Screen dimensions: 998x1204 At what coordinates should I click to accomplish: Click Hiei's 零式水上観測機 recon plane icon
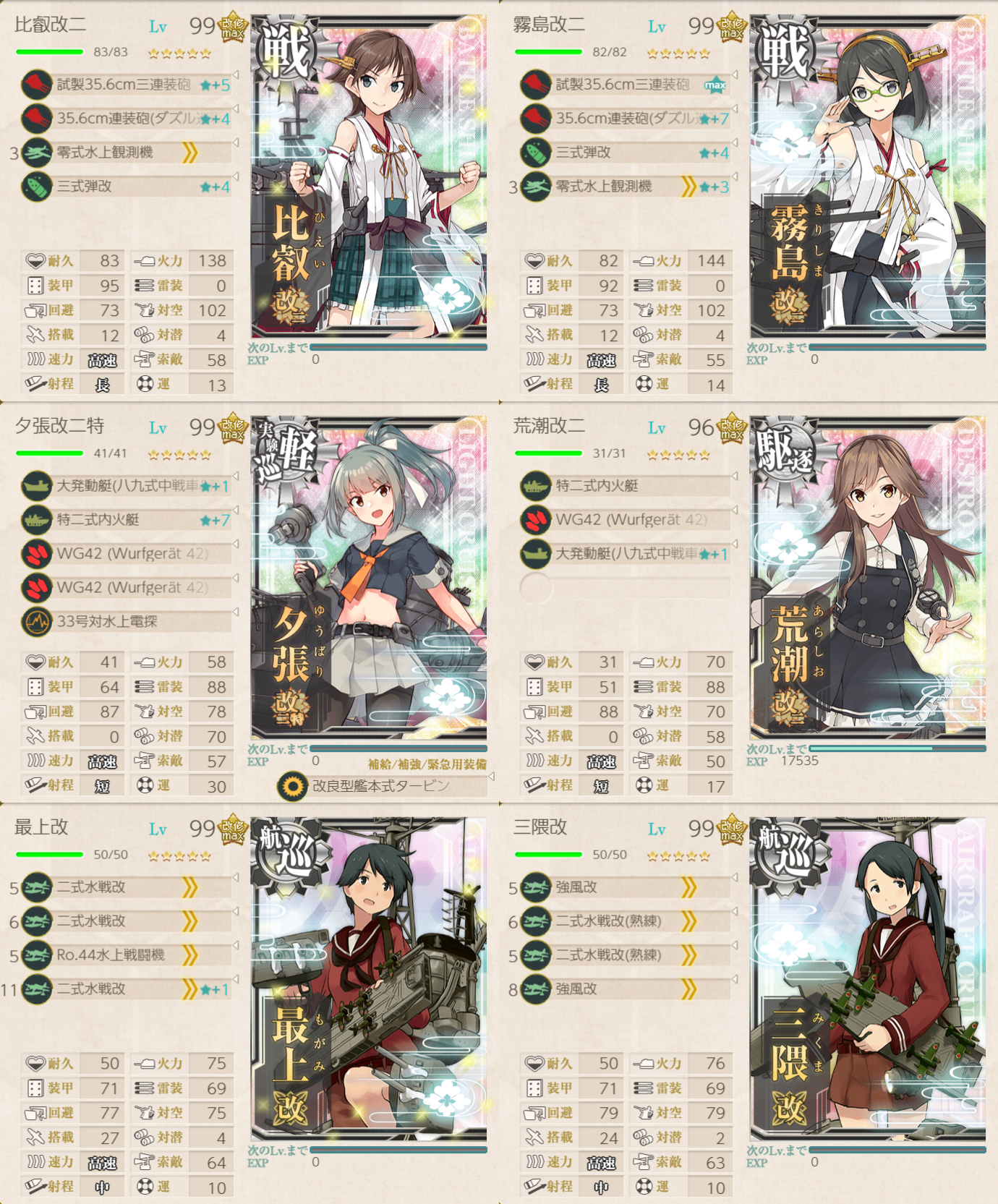(x=36, y=153)
